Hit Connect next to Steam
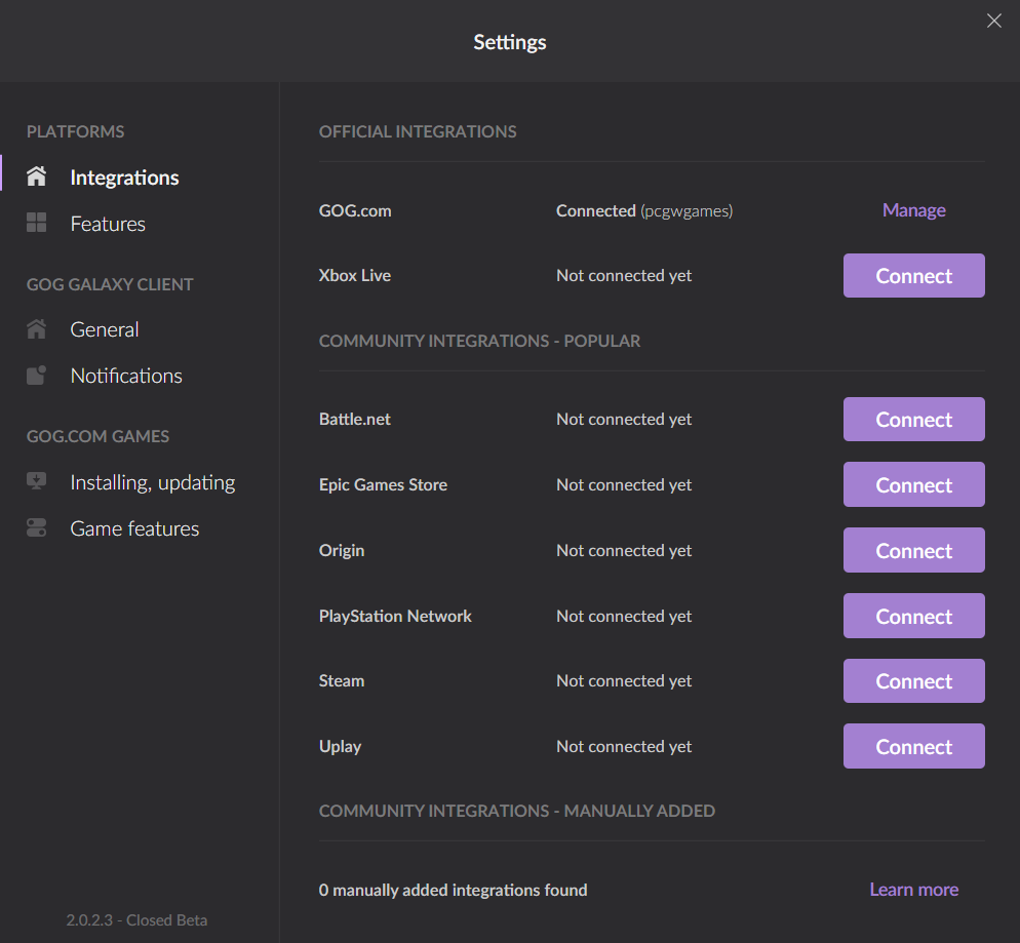The image size is (1020, 943). coord(913,681)
